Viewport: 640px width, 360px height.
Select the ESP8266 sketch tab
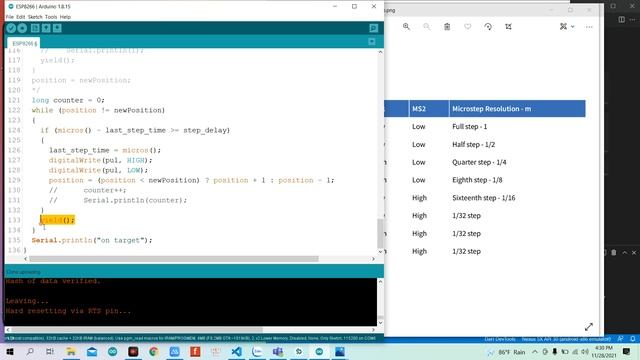pyautogui.click(x=24, y=43)
